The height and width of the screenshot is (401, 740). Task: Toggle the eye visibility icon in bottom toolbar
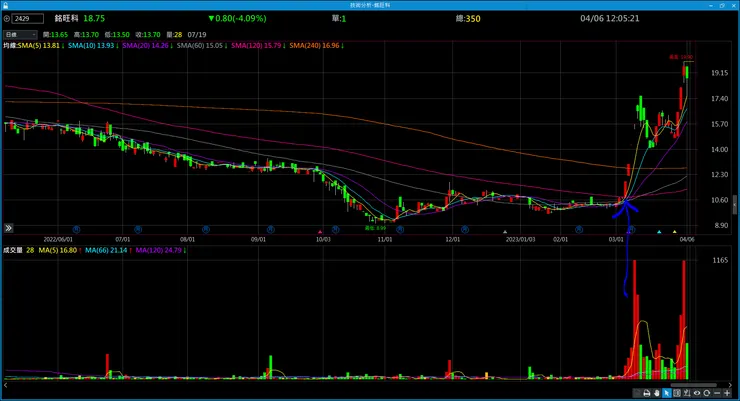point(697,393)
